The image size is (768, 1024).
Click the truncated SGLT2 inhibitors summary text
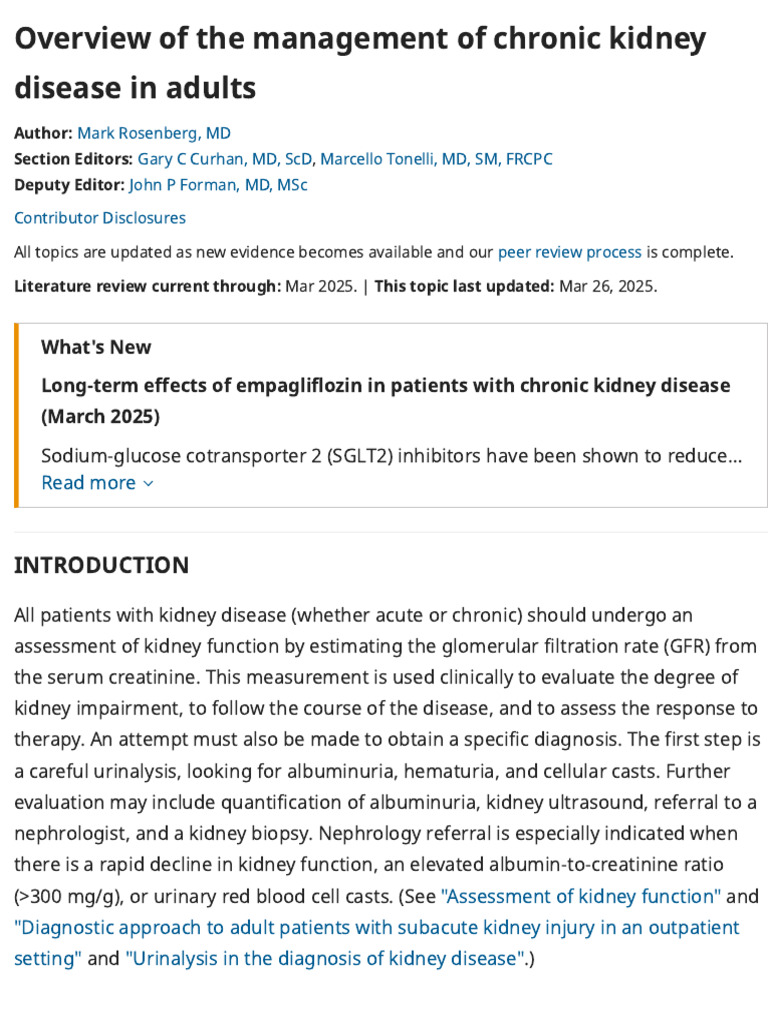[x=390, y=456]
